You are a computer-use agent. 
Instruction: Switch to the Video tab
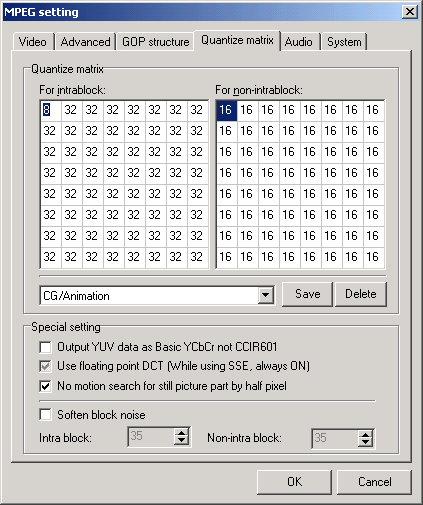click(33, 42)
